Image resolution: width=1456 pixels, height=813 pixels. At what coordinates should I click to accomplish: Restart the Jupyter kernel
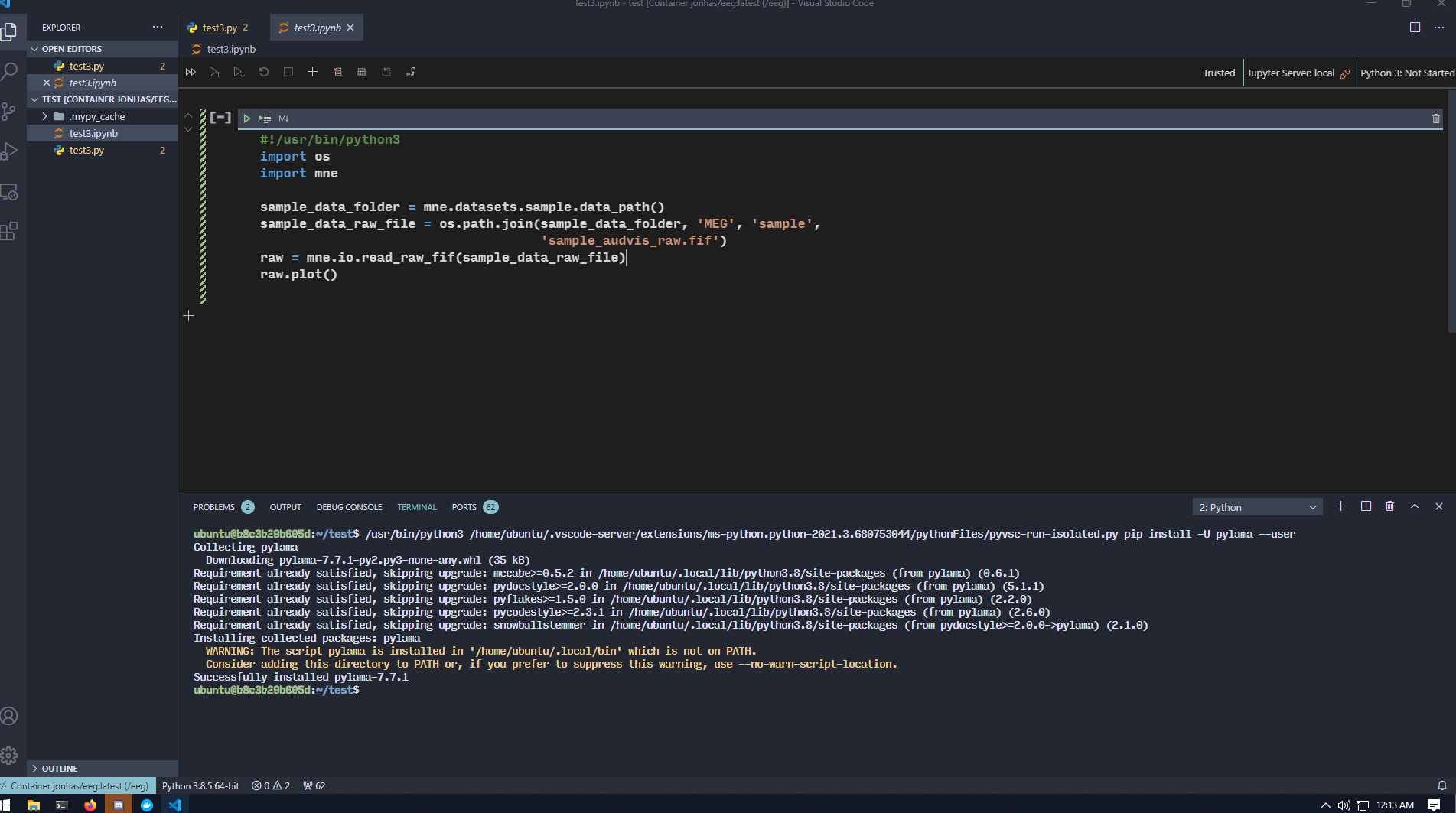tap(264, 72)
